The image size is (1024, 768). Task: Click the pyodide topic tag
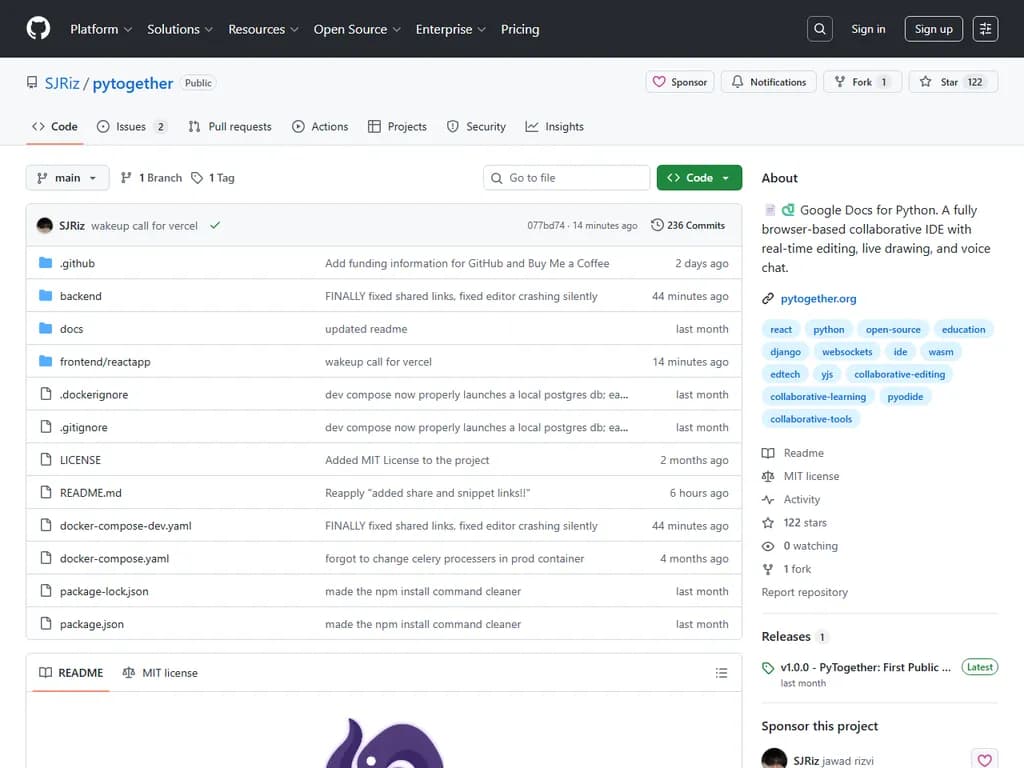tap(905, 396)
